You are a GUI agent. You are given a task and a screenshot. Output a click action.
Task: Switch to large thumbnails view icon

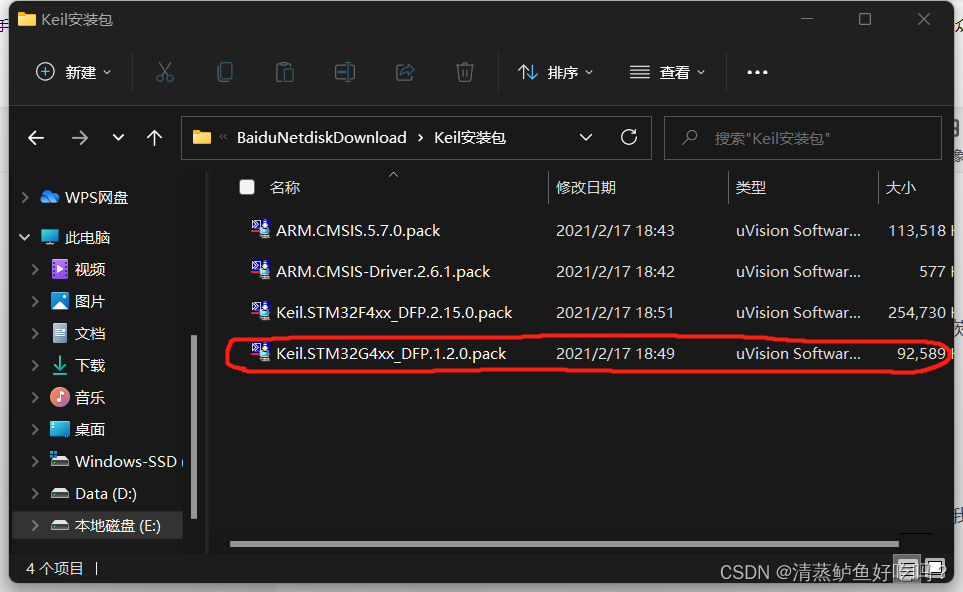935,568
